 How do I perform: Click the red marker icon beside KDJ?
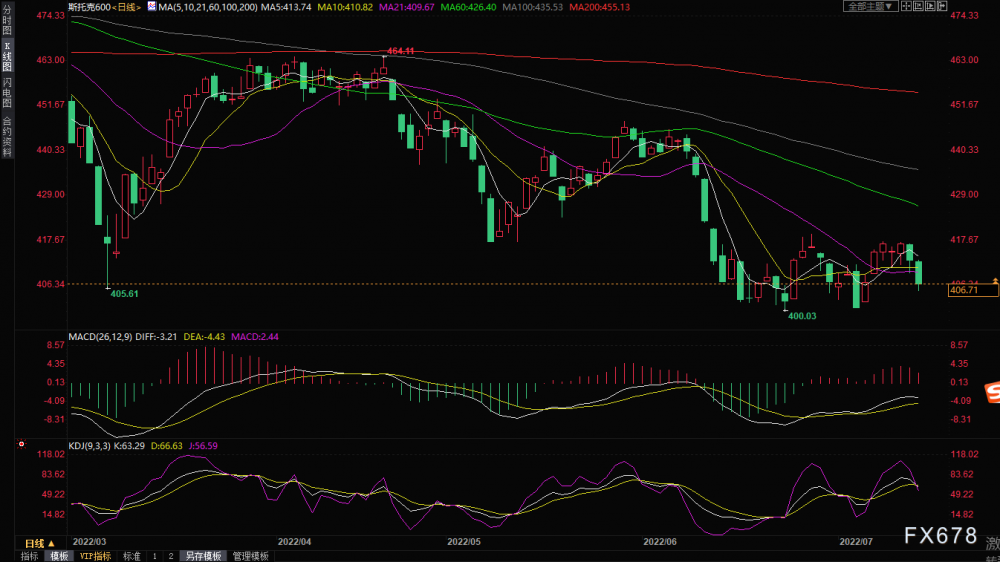point(22,444)
